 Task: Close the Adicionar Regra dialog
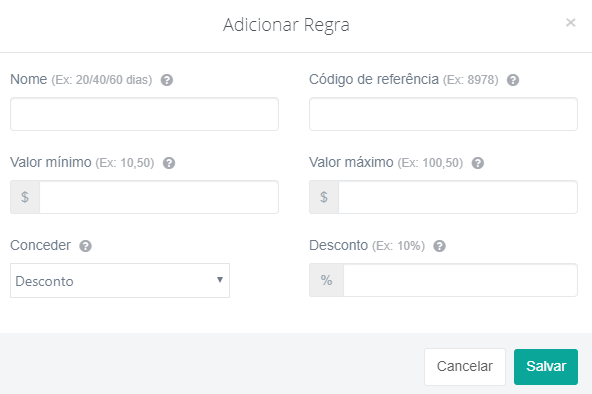coord(570,23)
